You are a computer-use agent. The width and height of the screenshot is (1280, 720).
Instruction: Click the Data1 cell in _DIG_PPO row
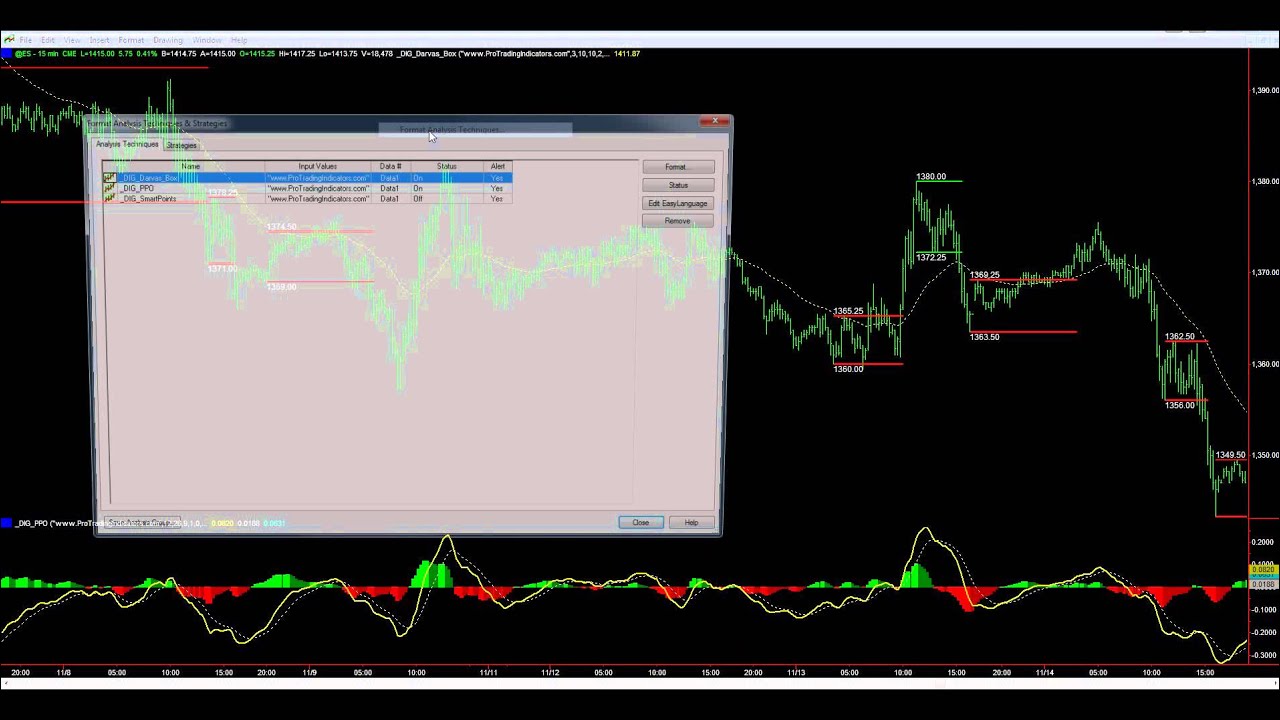click(x=389, y=188)
